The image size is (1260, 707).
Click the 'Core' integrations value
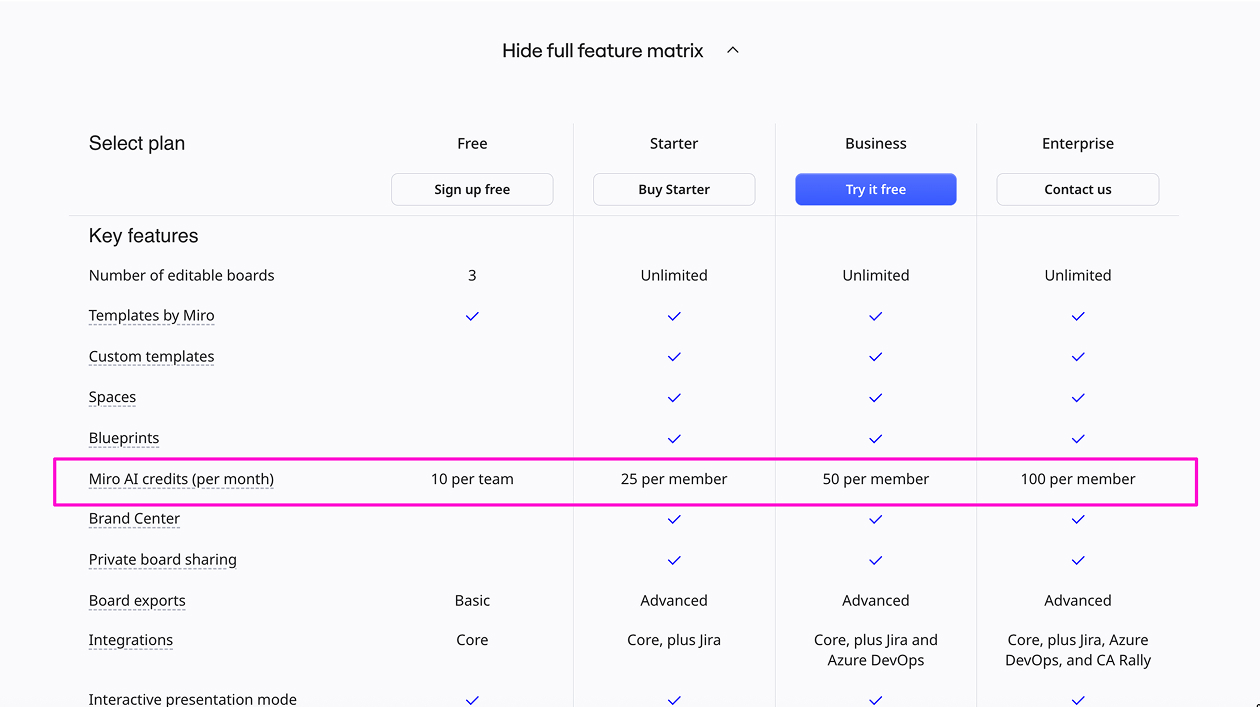coord(472,640)
